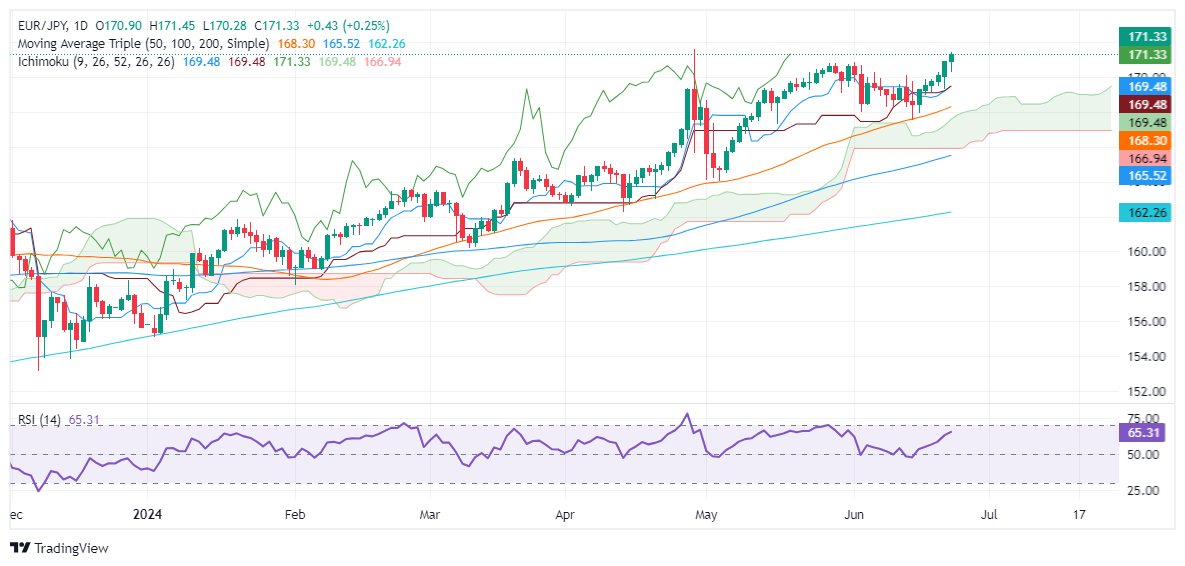Open the Moving Average Triple indicator legend

tap(142, 44)
